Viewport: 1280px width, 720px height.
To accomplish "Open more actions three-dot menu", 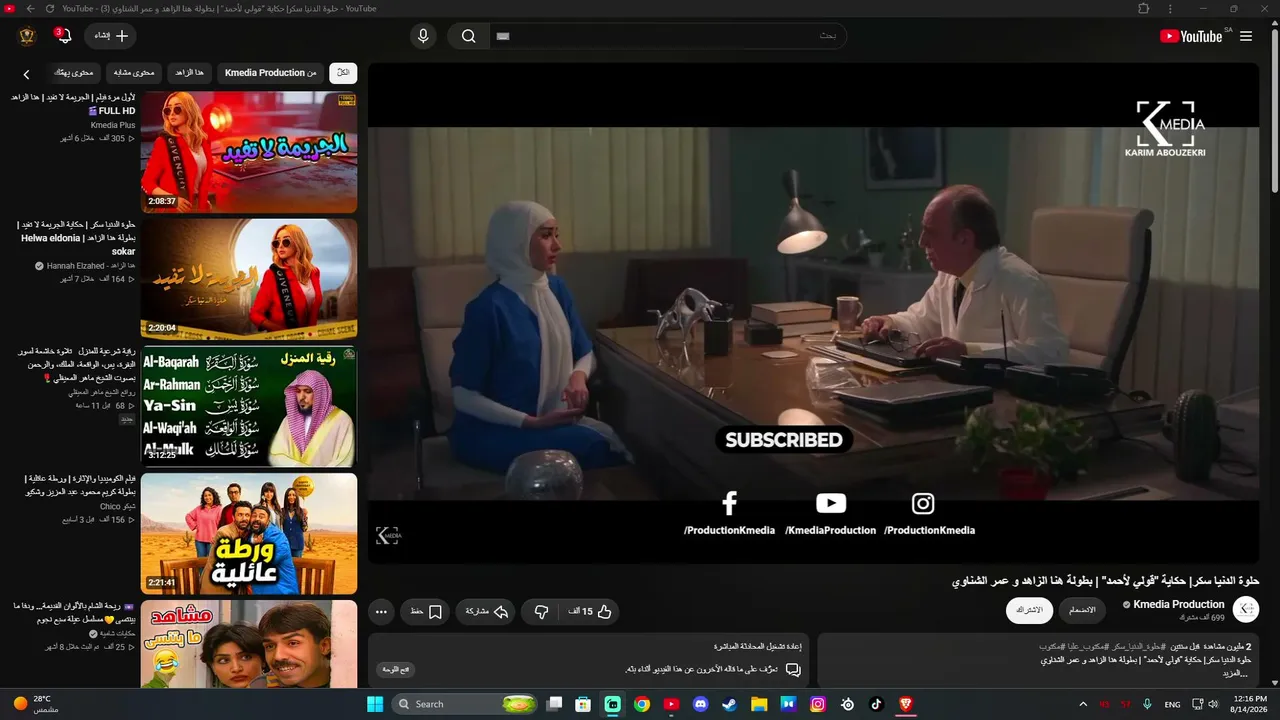I will 381,612.
